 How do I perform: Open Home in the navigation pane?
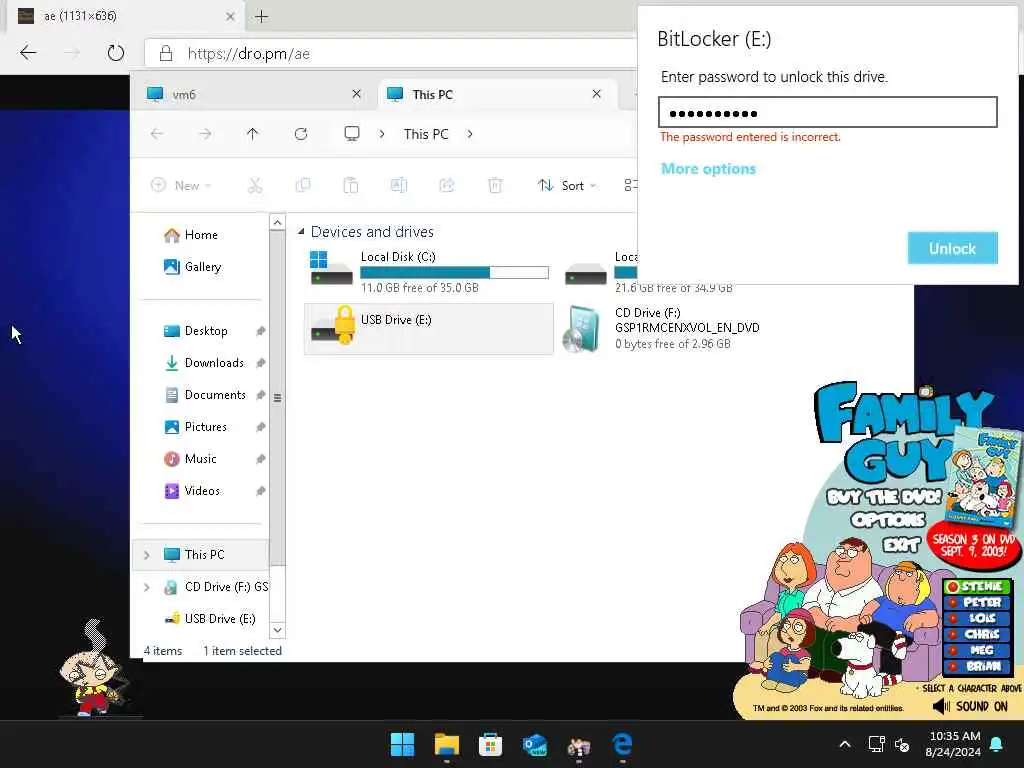pos(200,234)
